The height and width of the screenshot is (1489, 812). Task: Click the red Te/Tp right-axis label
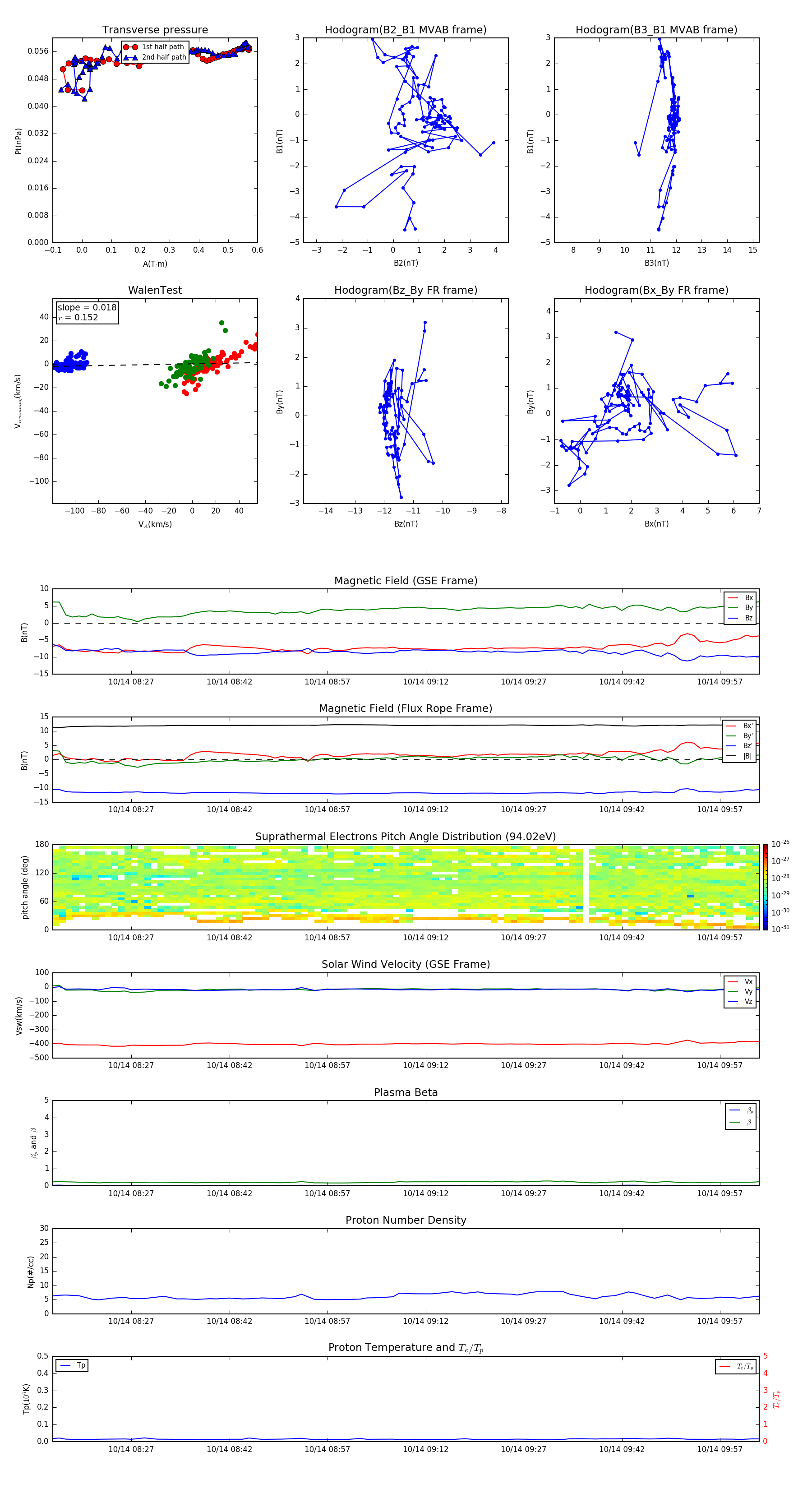coord(777,1399)
